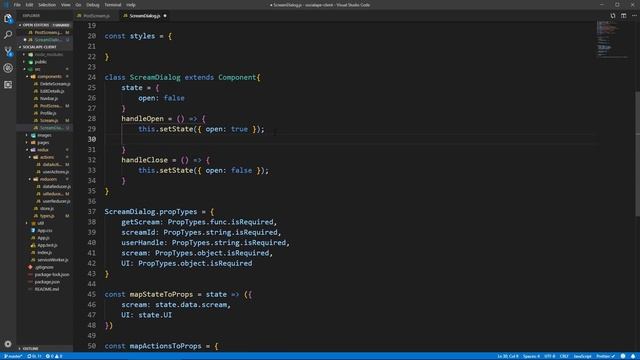Image resolution: width=640 pixels, height=360 pixels.
Task: Open Navbar.js in the file tree
Action: [x=49, y=98]
